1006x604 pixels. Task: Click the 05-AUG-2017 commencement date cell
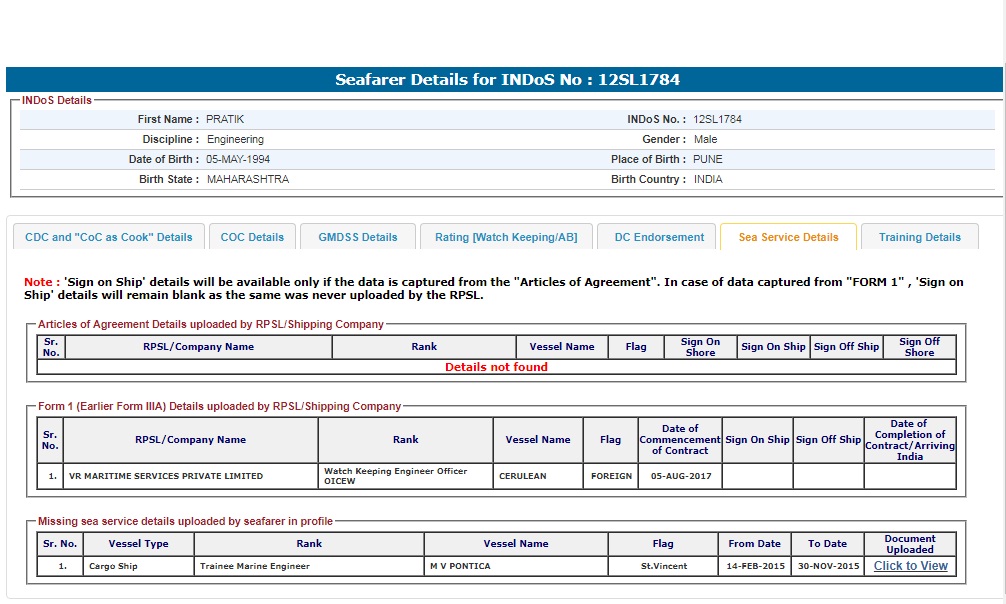click(x=680, y=476)
